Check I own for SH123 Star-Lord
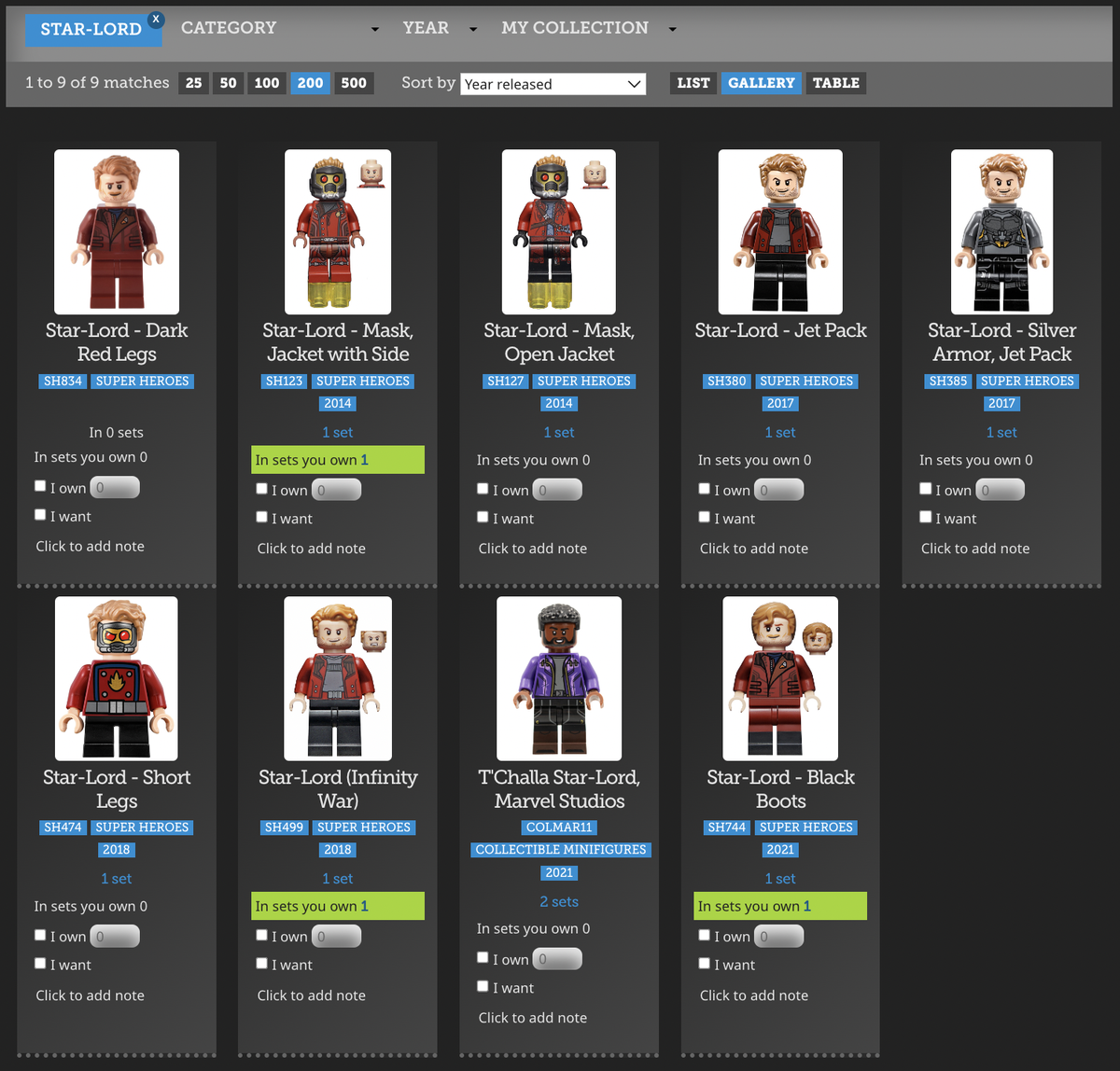 click(x=261, y=488)
